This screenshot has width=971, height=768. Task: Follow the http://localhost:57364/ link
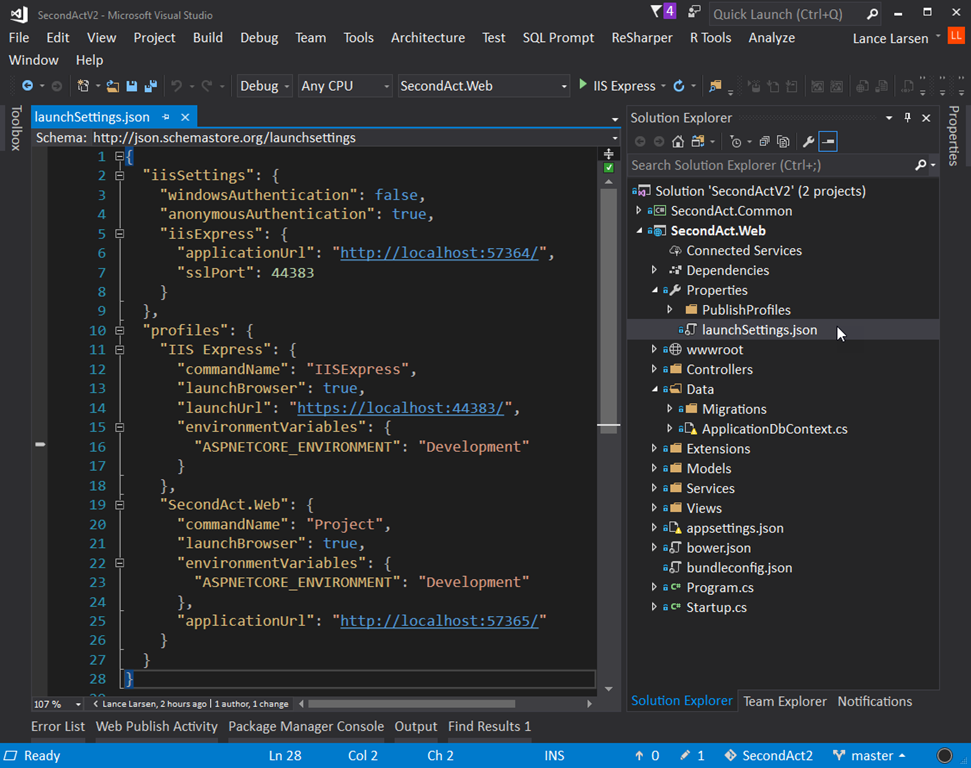click(x=439, y=253)
